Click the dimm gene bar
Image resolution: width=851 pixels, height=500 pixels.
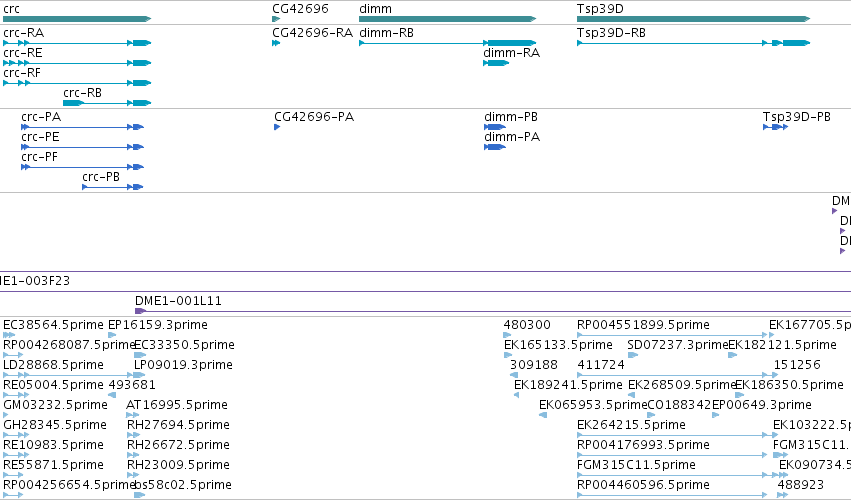click(448, 19)
